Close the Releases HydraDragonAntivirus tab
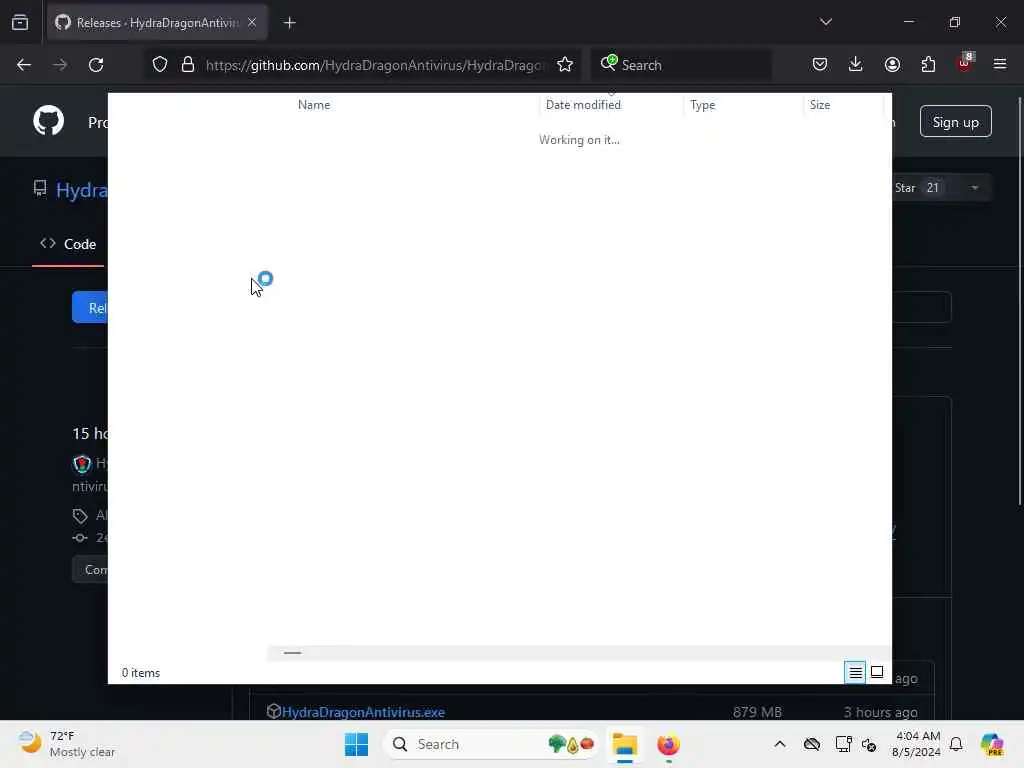The image size is (1024, 768). click(x=252, y=22)
